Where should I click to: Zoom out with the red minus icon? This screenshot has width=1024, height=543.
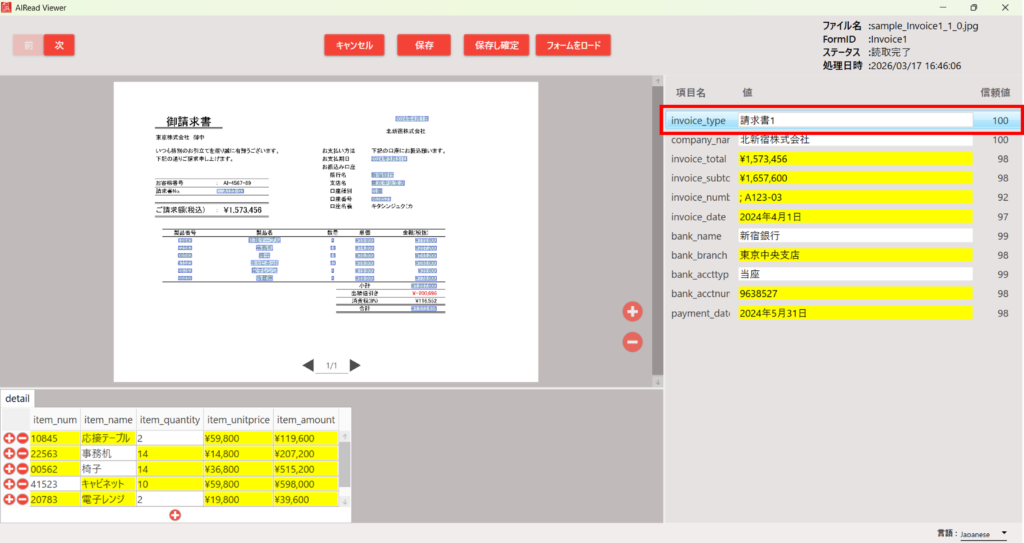point(632,342)
